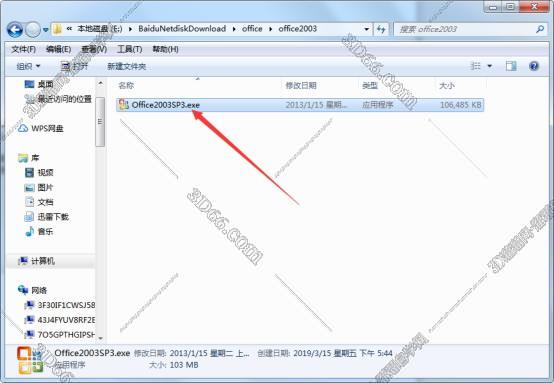
Task: Open the 查看(V) menu
Action: [94, 49]
